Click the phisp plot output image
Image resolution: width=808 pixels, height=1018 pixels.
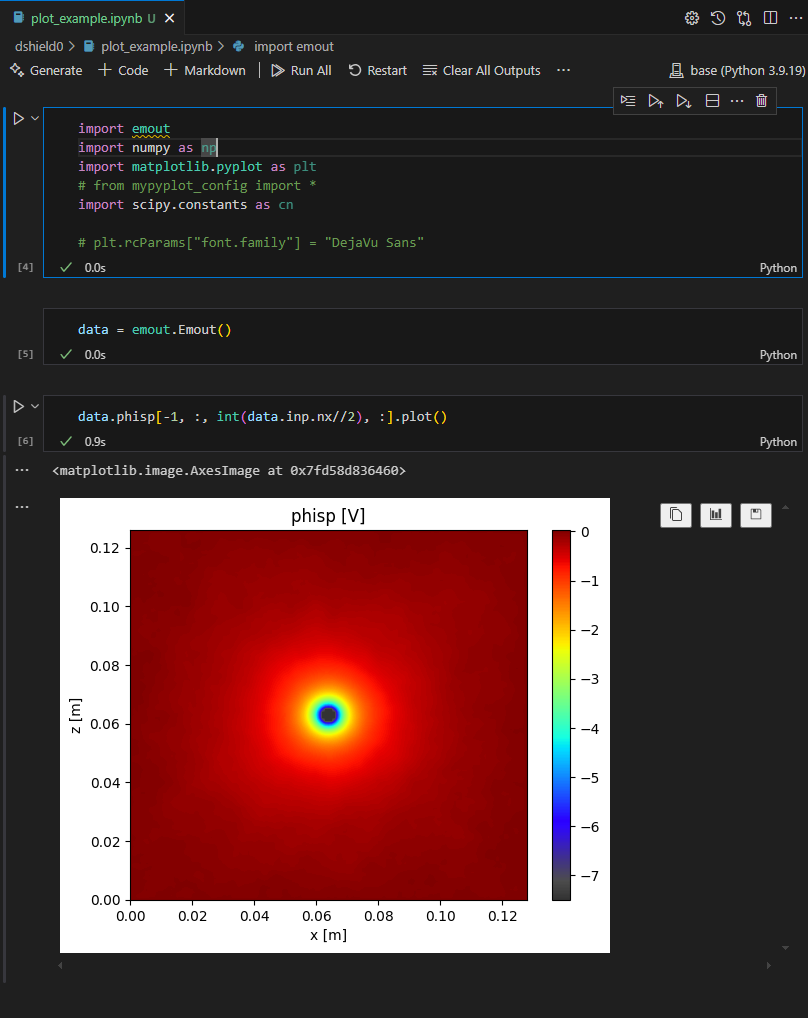[335, 725]
